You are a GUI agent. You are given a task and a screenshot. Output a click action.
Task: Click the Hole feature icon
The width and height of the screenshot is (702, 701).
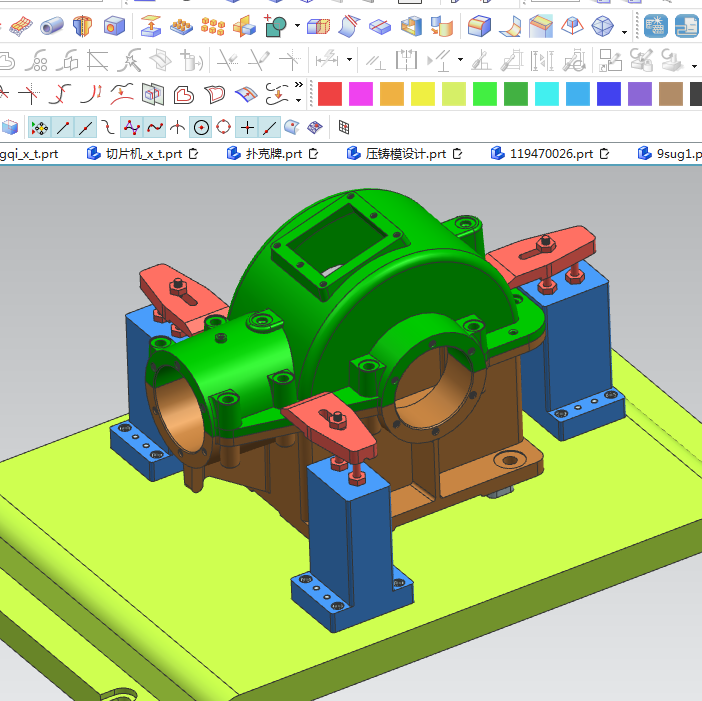(x=114, y=26)
